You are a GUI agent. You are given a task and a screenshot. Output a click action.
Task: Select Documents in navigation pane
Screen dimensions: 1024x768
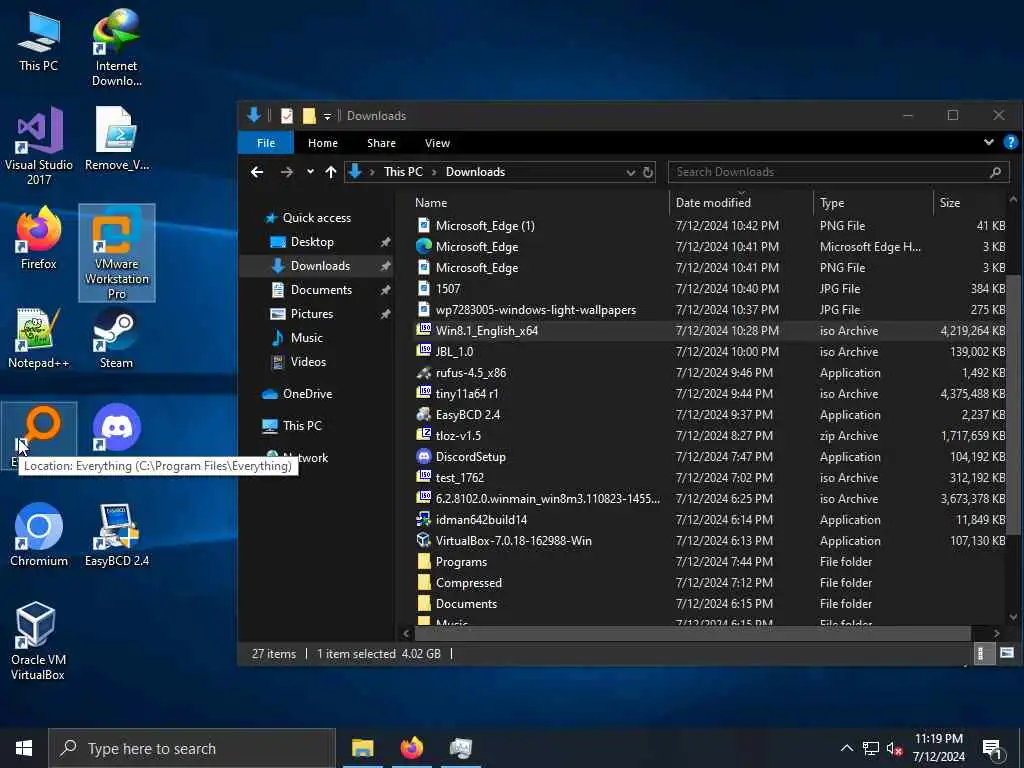click(x=321, y=289)
